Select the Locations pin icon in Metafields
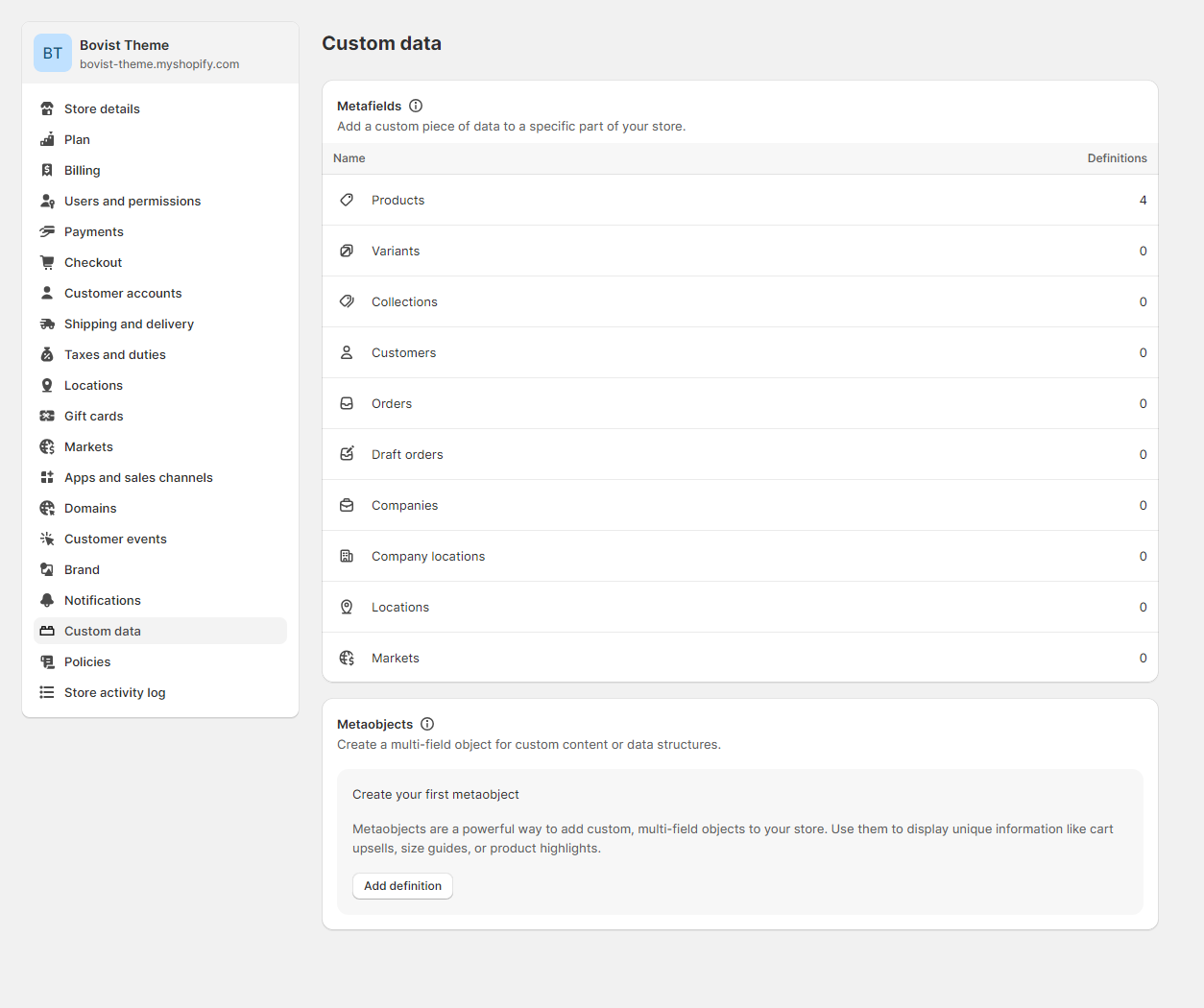The width and height of the screenshot is (1204, 1008). click(347, 607)
